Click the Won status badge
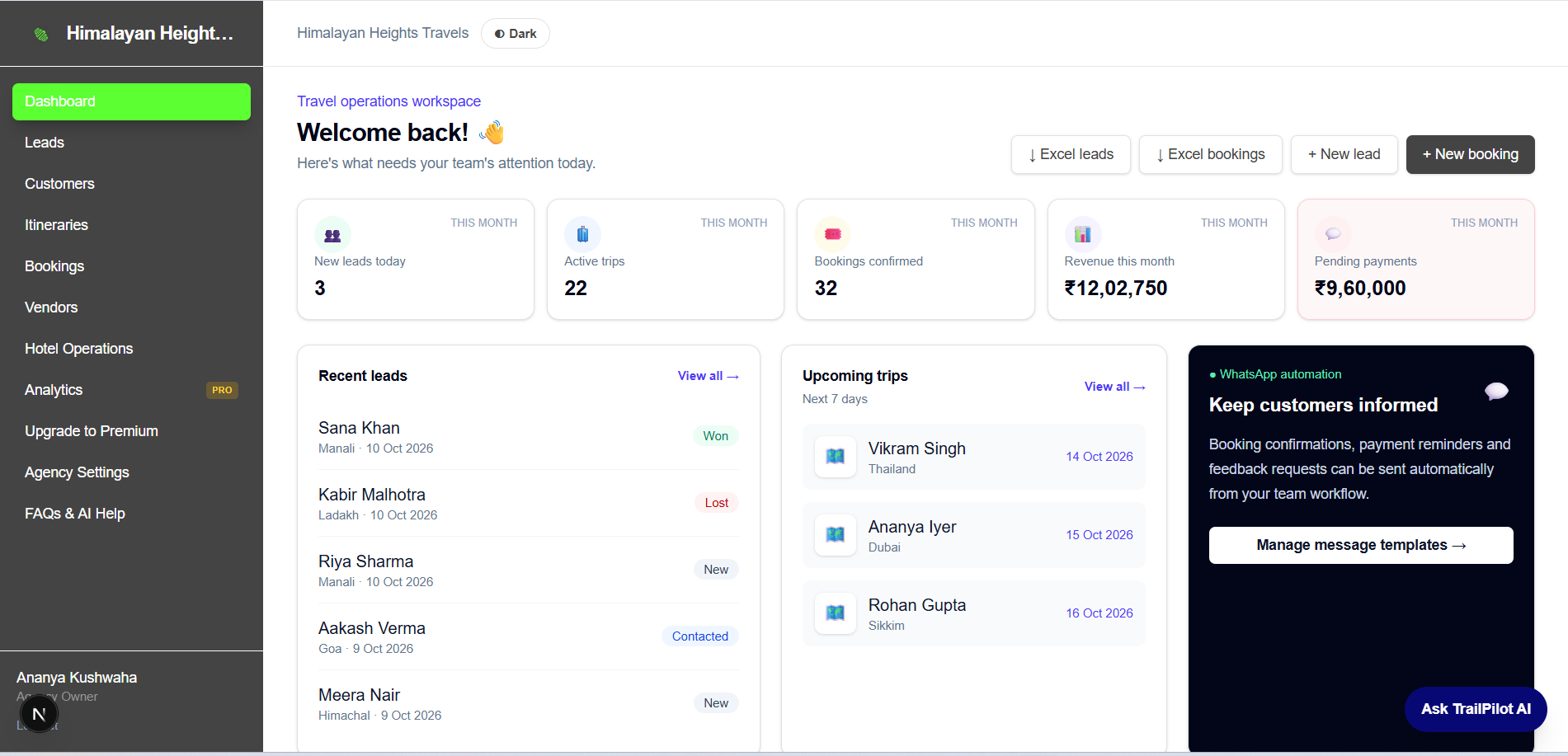 [x=715, y=436]
